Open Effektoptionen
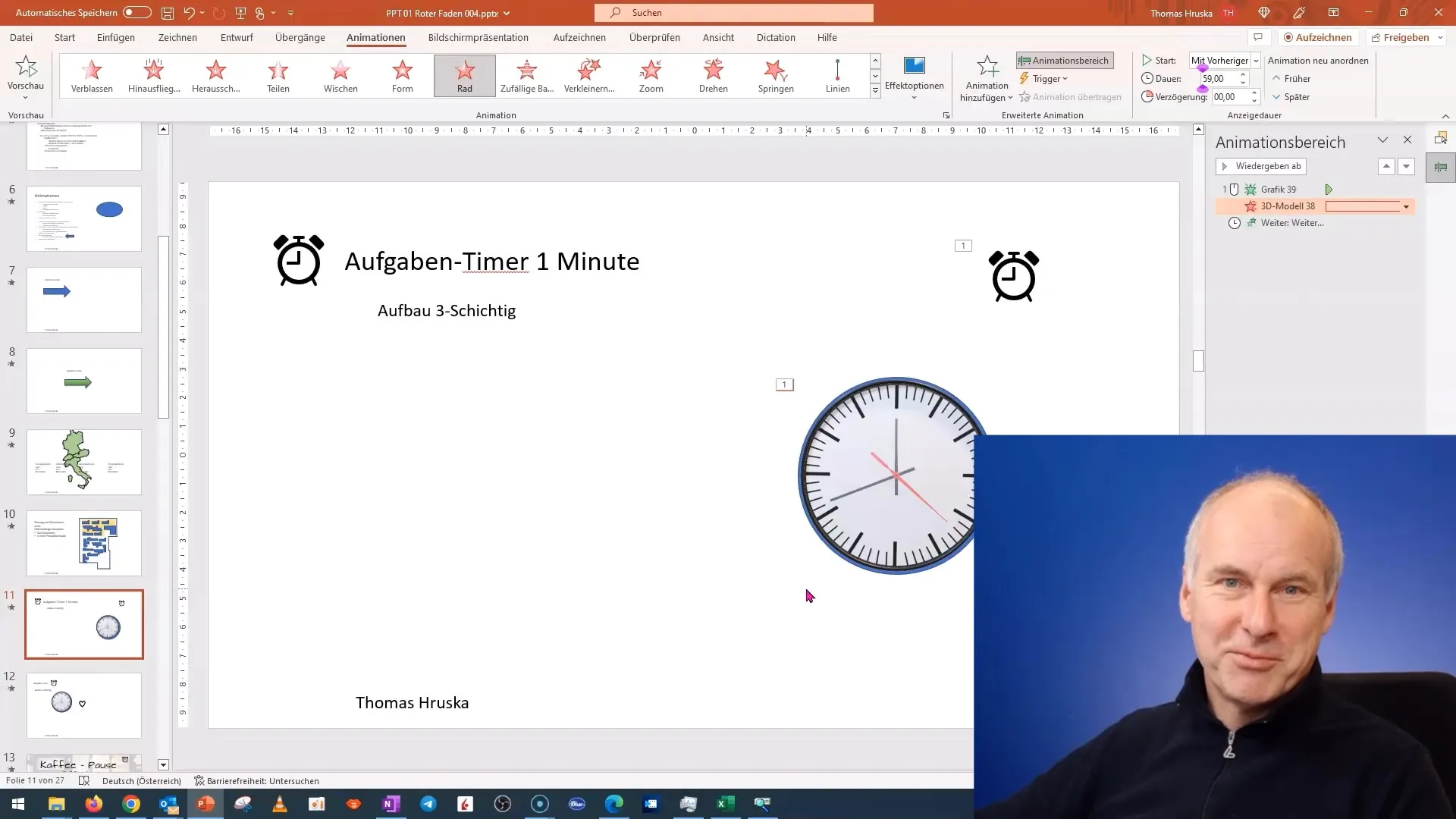This screenshot has height=819, width=1456. 915,77
